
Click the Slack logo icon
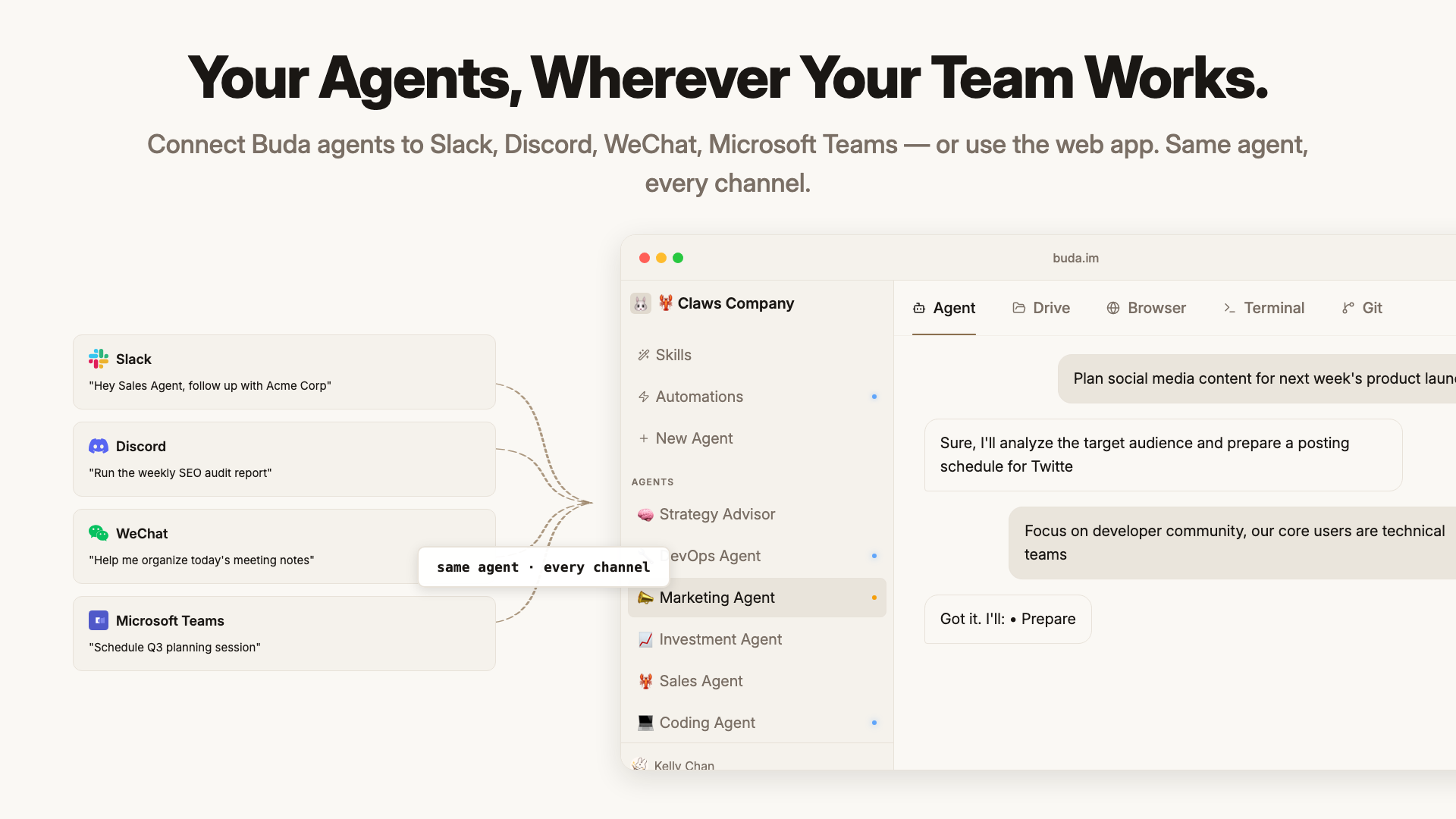coord(99,359)
